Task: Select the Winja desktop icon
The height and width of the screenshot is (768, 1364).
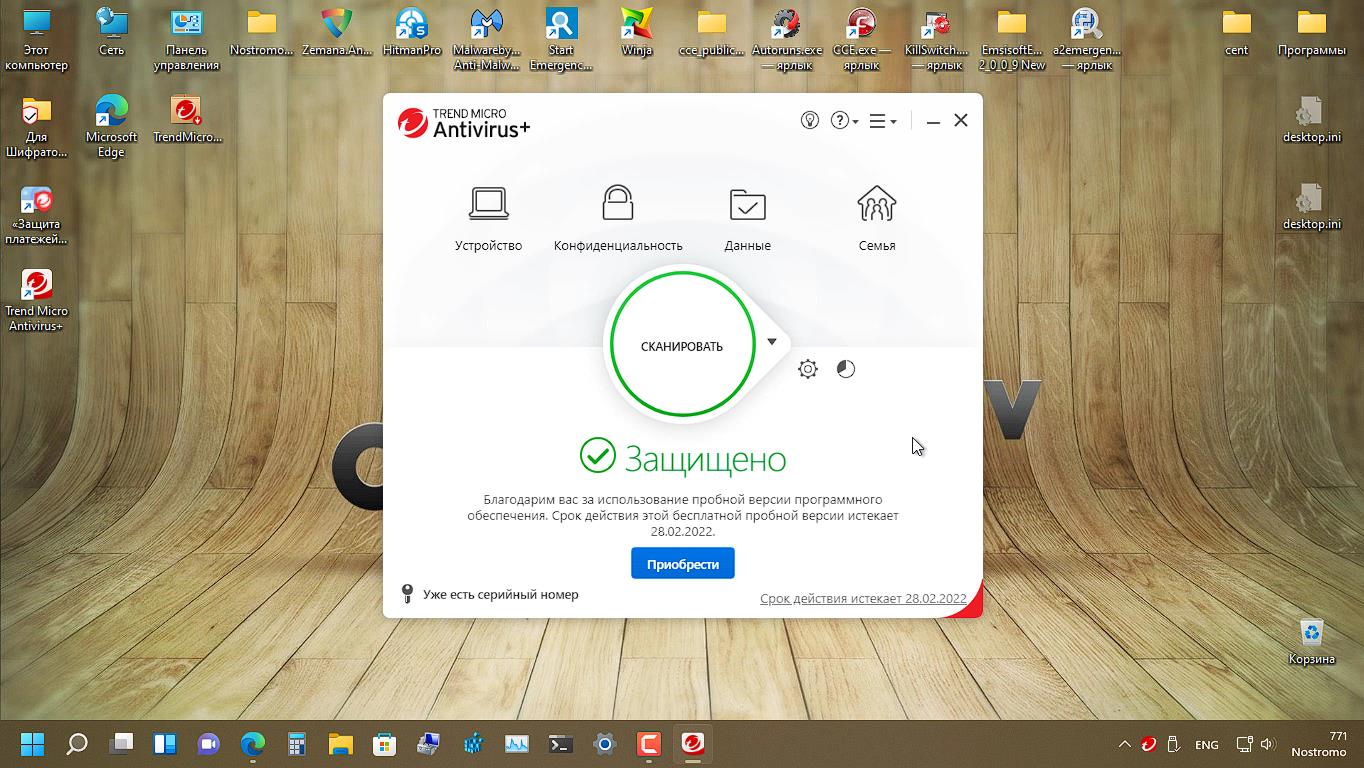Action: tap(636, 32)
